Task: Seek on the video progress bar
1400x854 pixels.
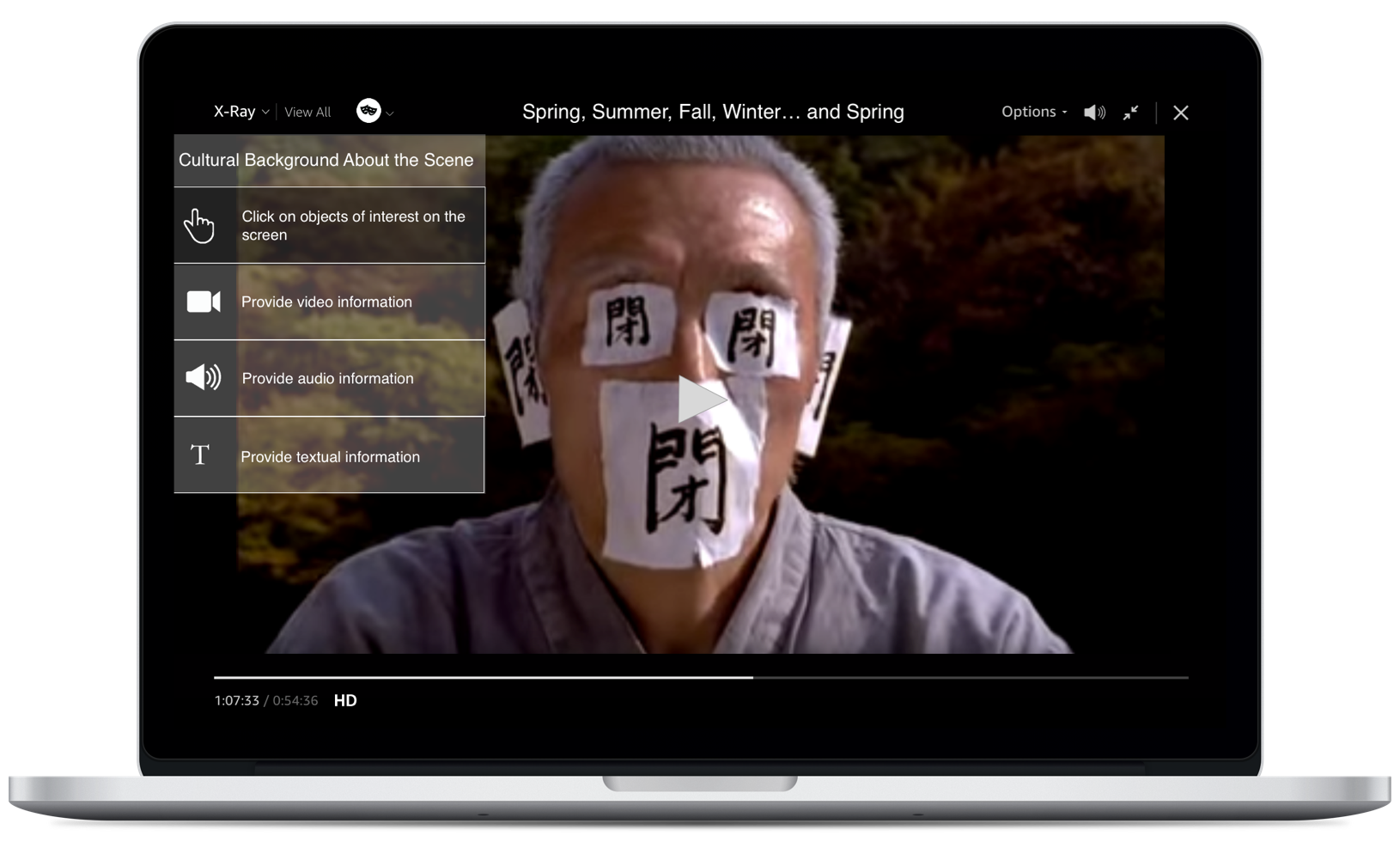Action: click(x=701, y=678)
